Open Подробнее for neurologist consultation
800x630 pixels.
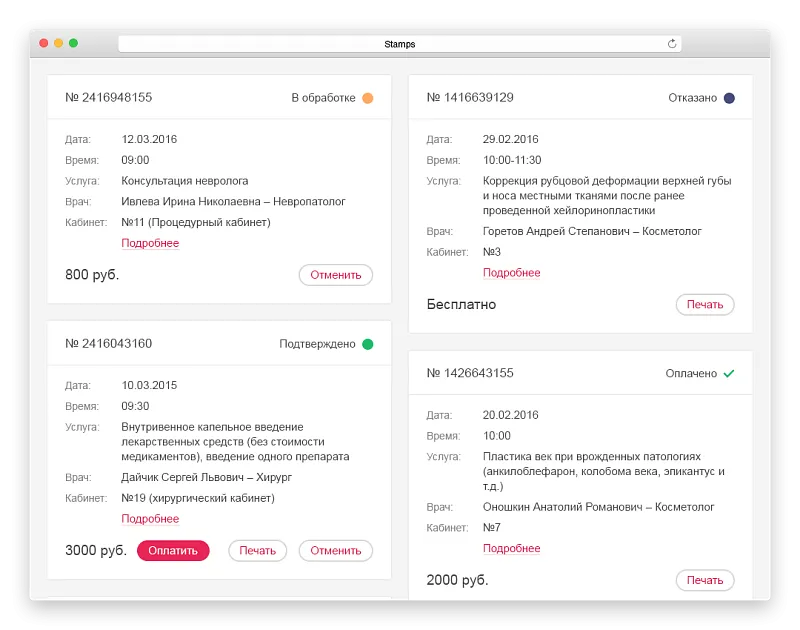click(x=150, y=243)
